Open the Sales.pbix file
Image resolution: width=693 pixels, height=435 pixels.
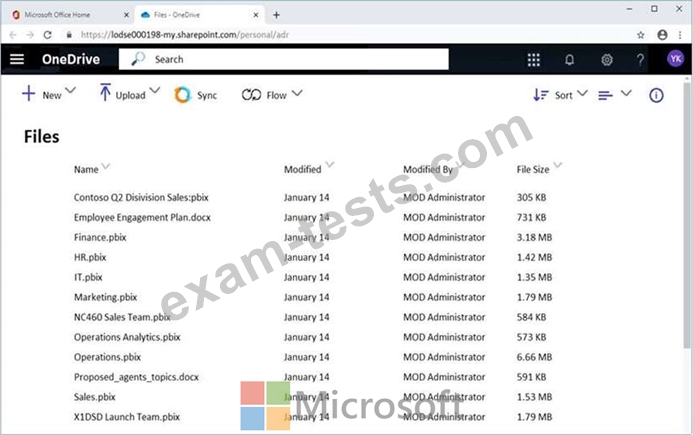coord(95,397)
